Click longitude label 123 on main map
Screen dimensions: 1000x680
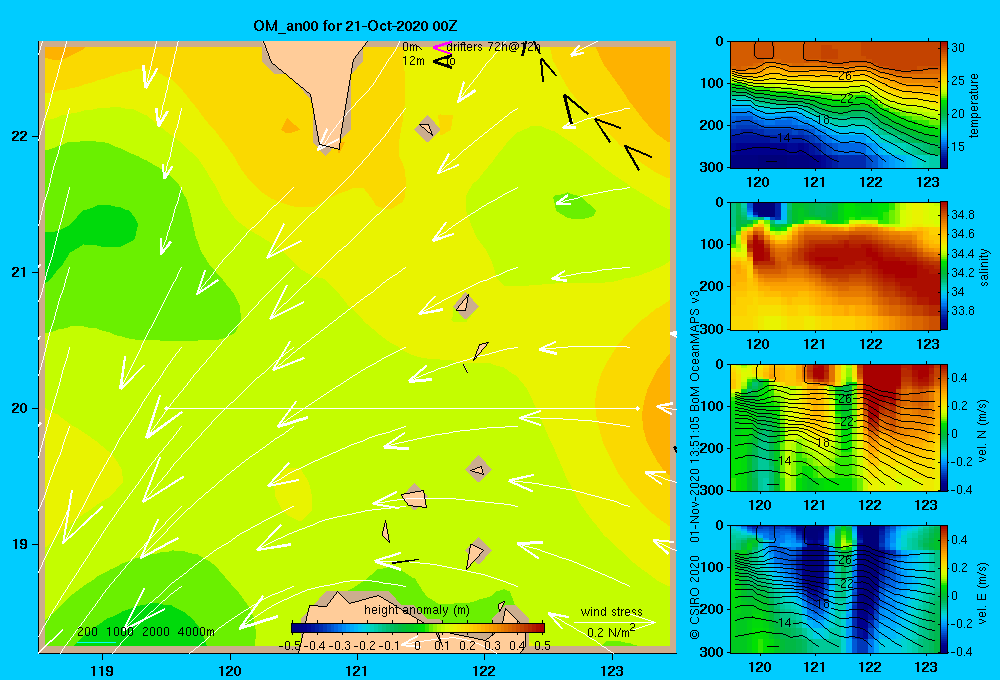pyautogui.click(x=612, y=670)
